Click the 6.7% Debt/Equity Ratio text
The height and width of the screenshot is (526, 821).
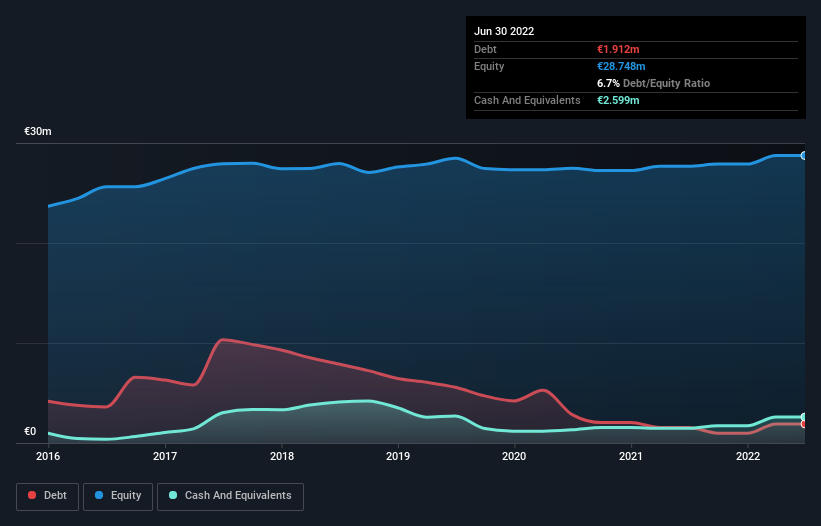pyautogui.click(x=653, y=83)
